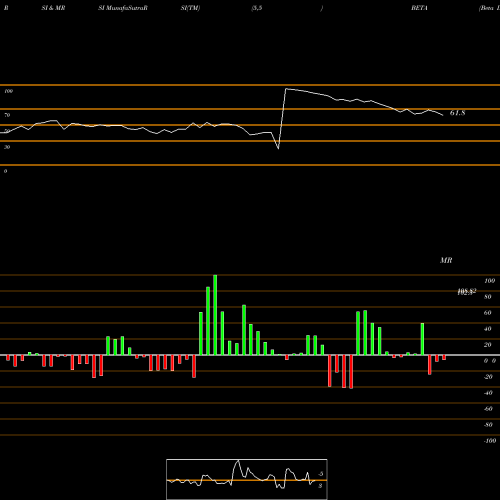Screen dimensions: 500x500
Task: Click the MR axis label 60
Action: click(x=488, y=313)
